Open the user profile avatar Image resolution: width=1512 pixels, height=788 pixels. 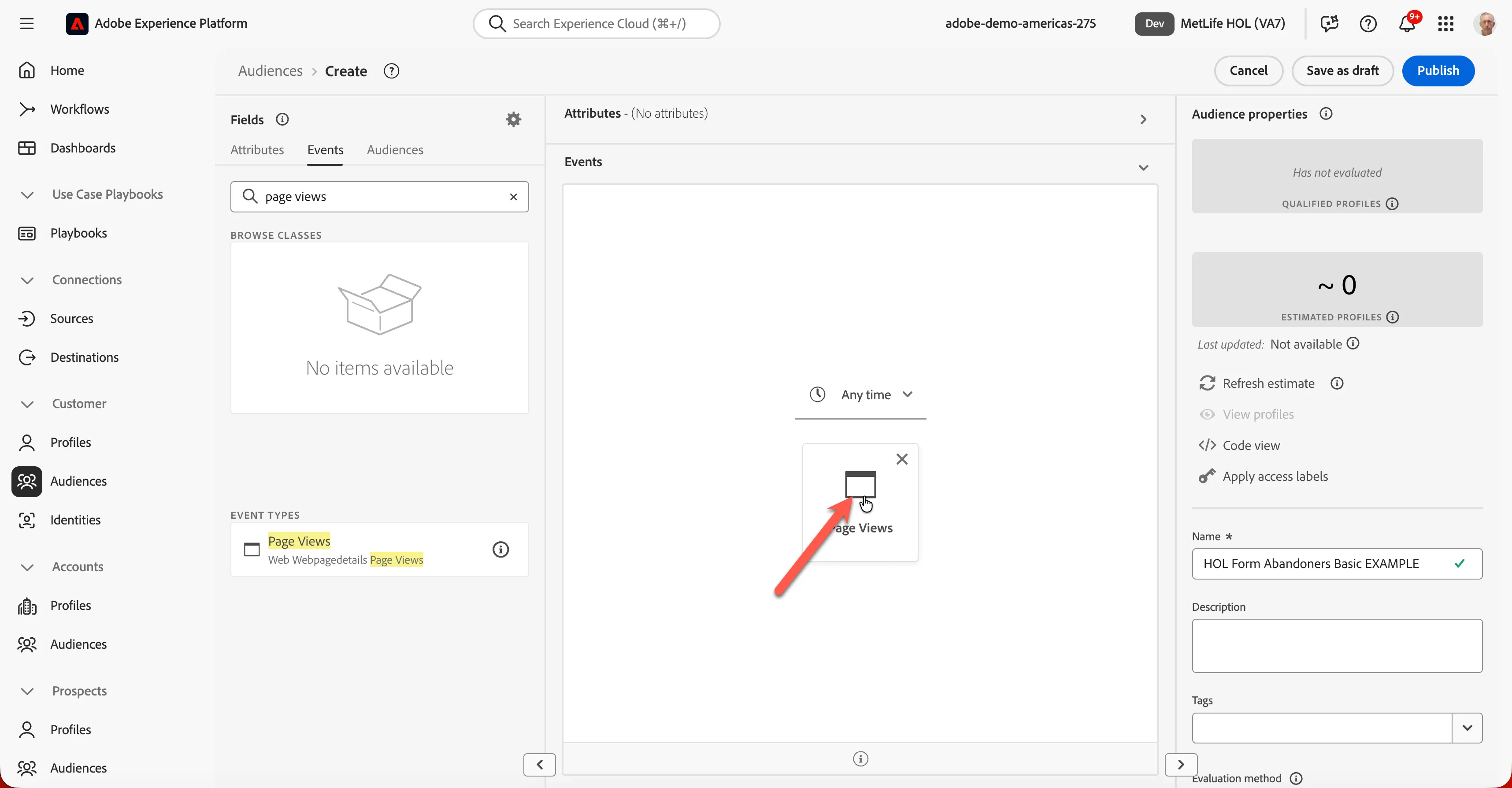point(1485,23)
